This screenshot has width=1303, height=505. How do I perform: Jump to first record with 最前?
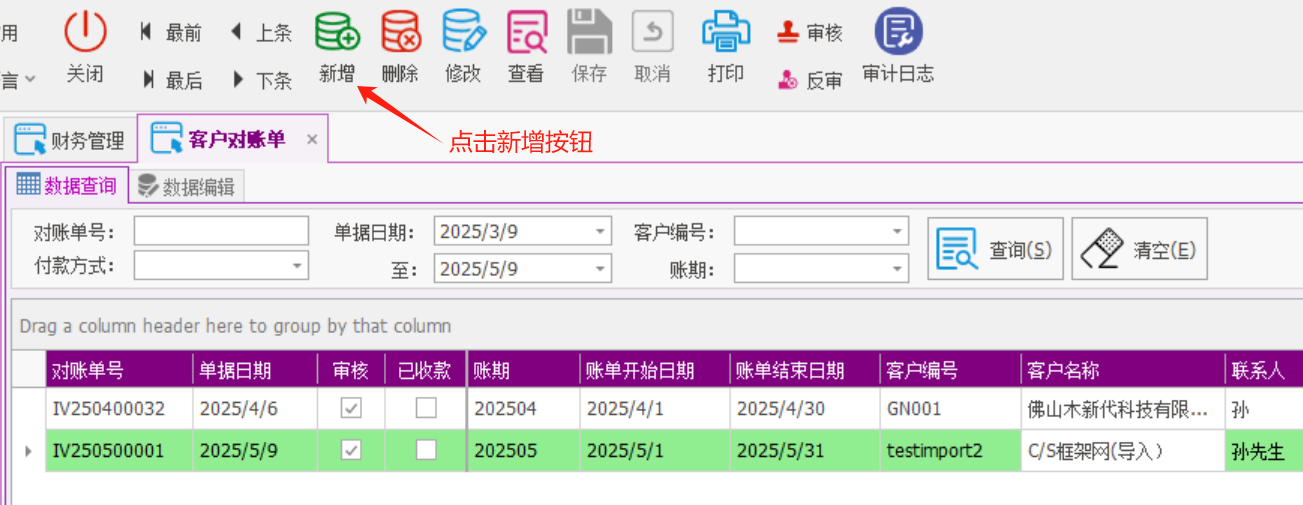pyautogui.click(x=171, y=33)
